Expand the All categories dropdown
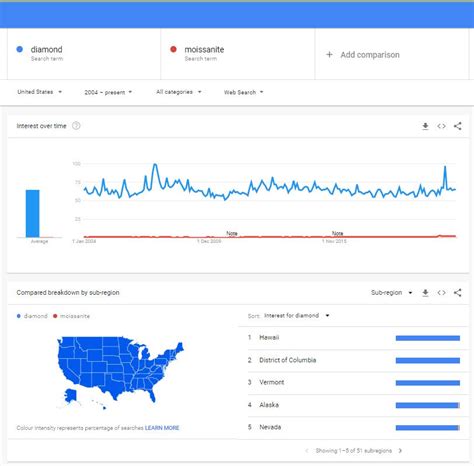 tap(179, 92)
